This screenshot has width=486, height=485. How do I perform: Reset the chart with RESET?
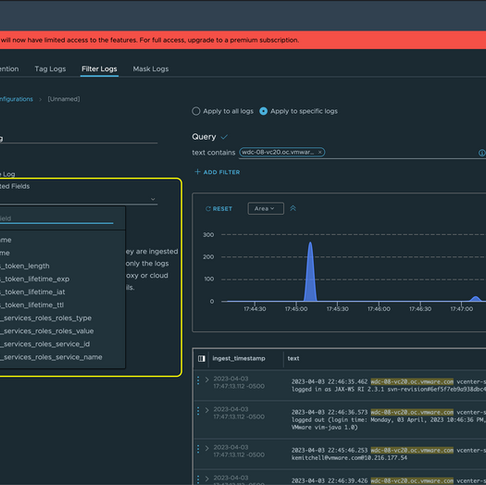219,209
